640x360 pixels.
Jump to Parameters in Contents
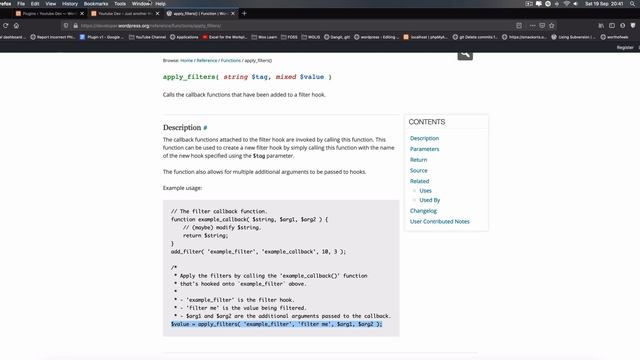point(424,149)
